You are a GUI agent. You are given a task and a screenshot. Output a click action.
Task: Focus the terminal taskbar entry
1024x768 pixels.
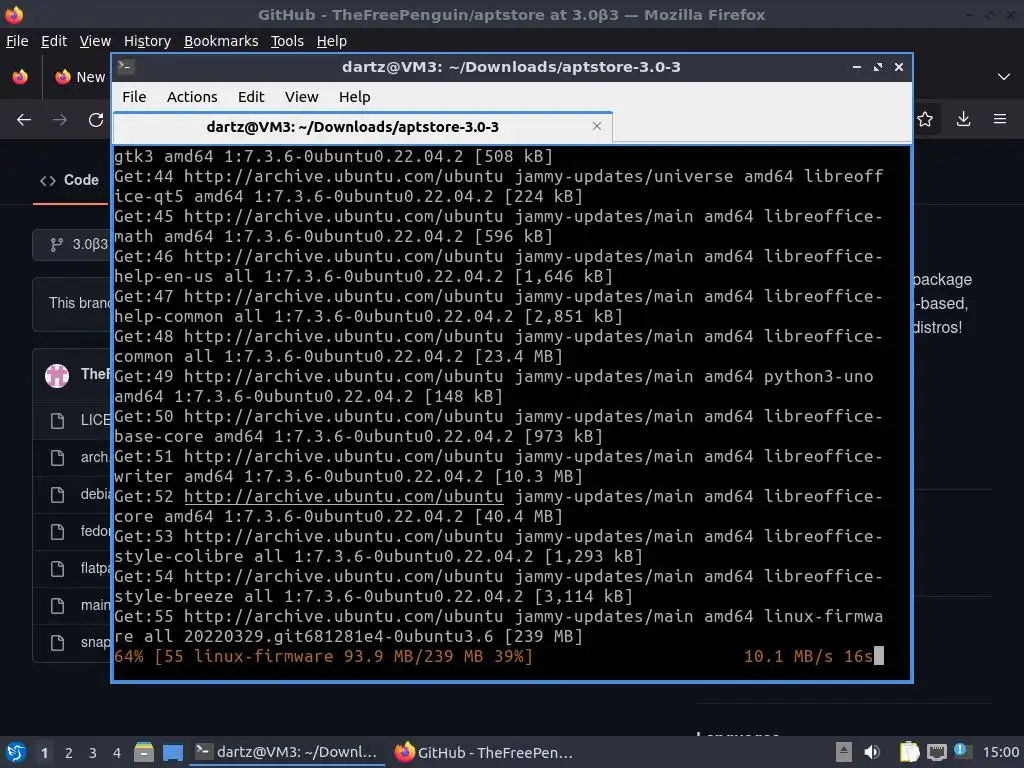click(x=287, y=752)
